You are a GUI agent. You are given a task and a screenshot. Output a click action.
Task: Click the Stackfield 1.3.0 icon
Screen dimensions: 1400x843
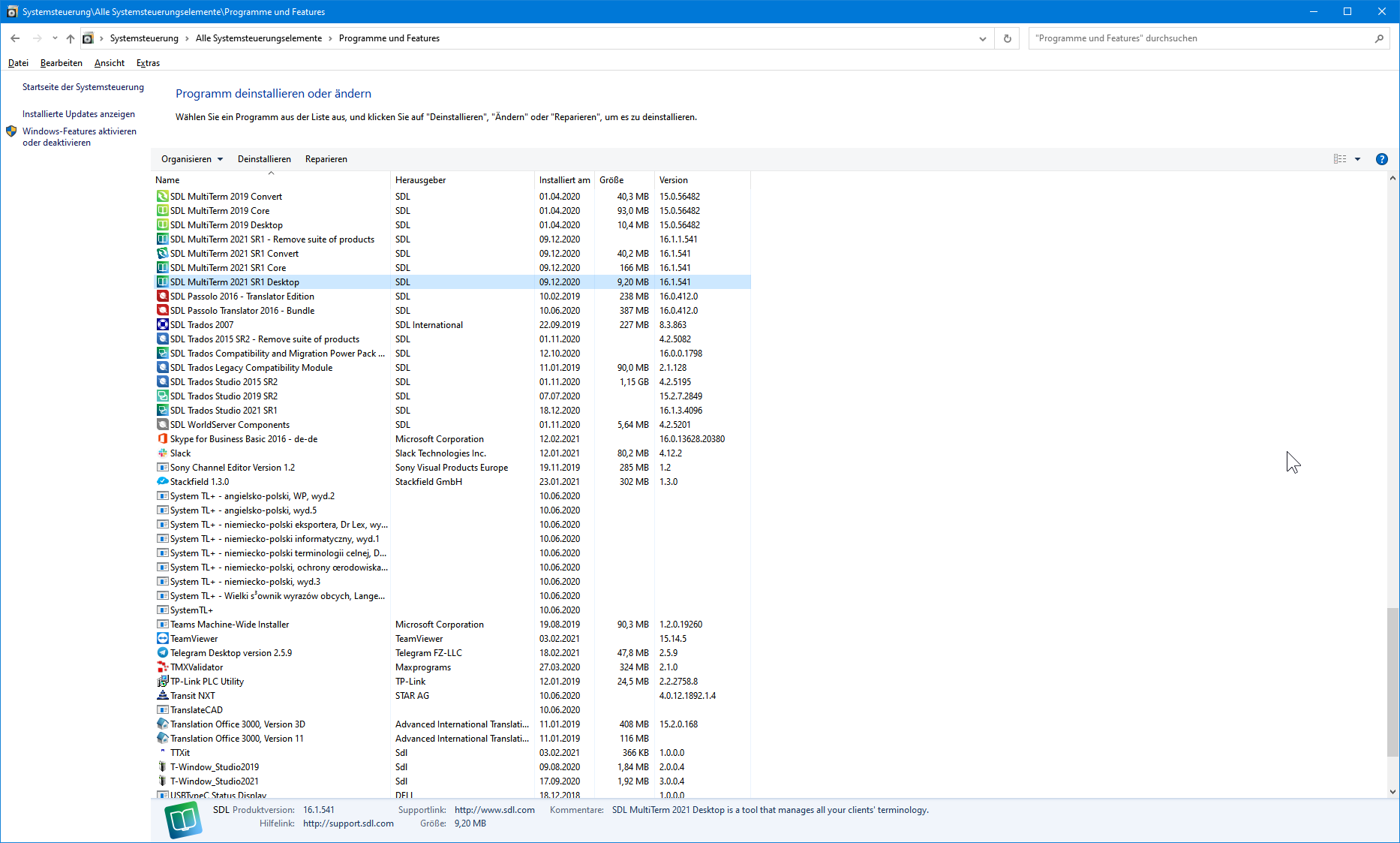(x=162, y=482)
